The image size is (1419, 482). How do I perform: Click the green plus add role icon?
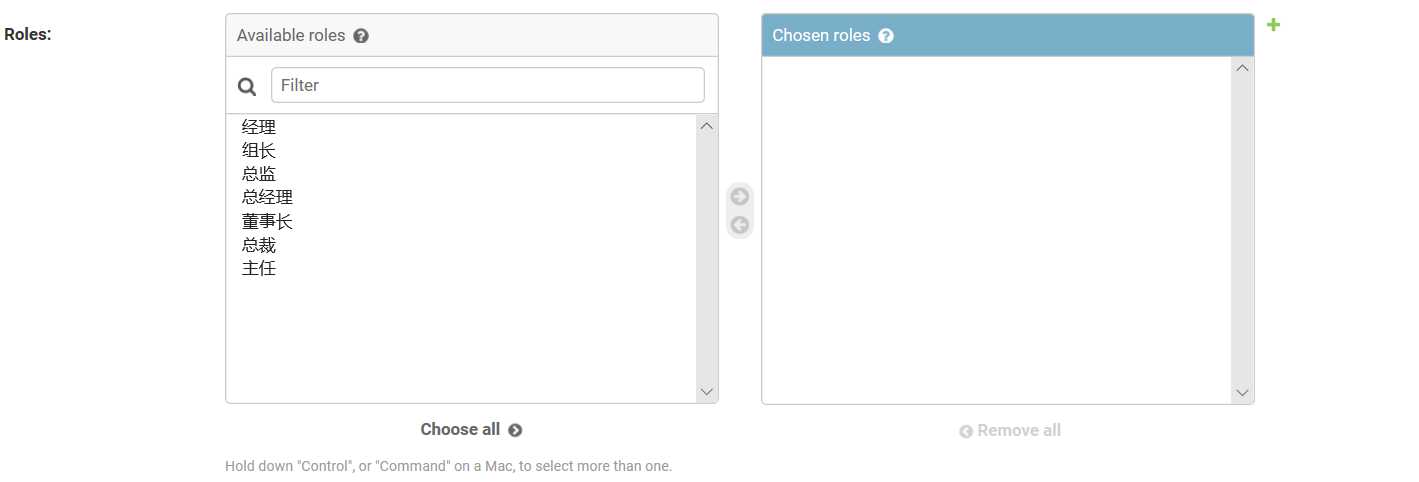pyautogui.click(x=1273, y=25)
